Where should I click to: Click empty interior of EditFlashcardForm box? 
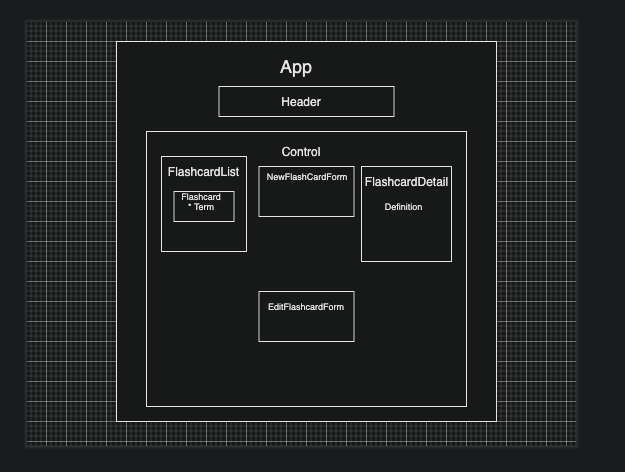(306, 328)
